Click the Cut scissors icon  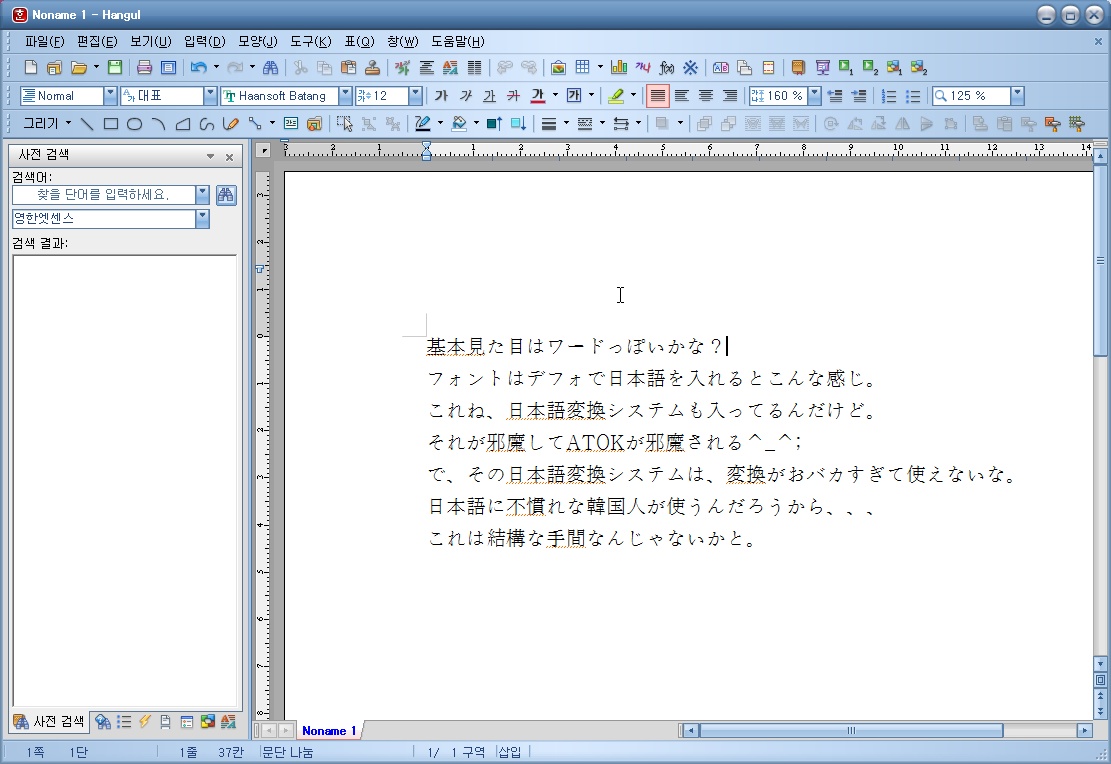pyautogui.click(x=300, y=67)
